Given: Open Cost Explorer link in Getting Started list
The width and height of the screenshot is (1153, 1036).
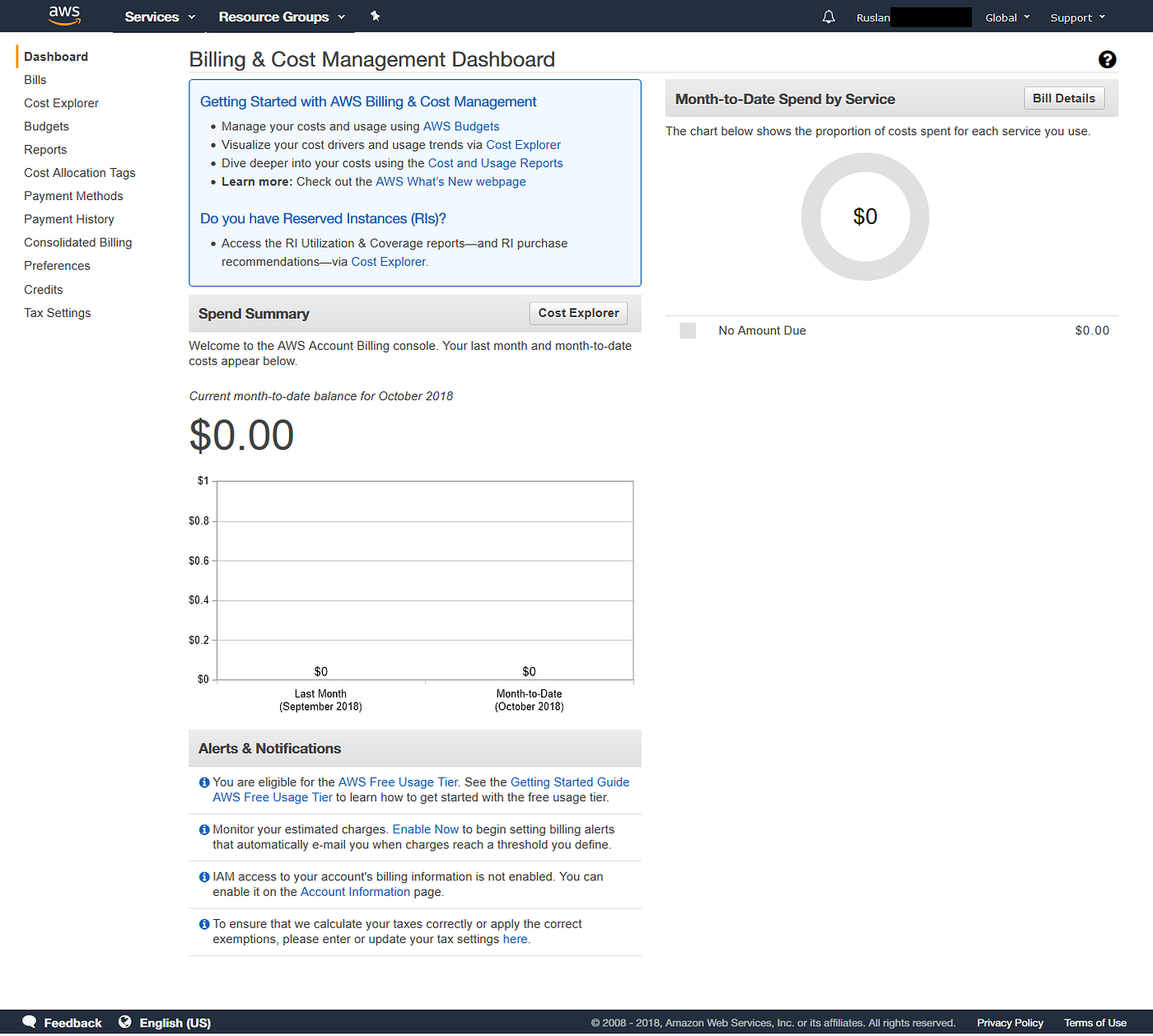Looking at the screenshot, I should [x=523, y=145].
